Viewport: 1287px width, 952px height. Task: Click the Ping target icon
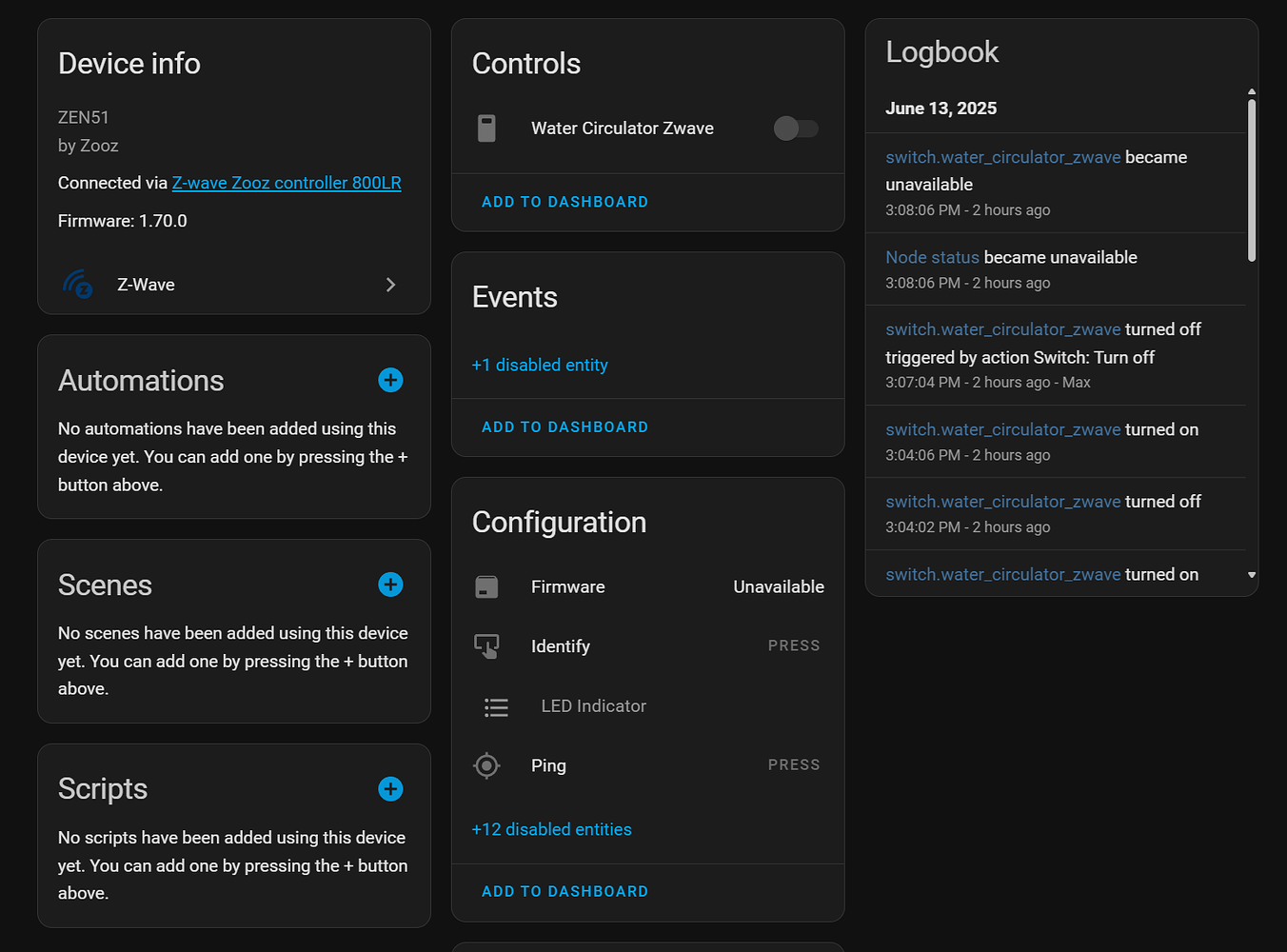coord(486,764)
